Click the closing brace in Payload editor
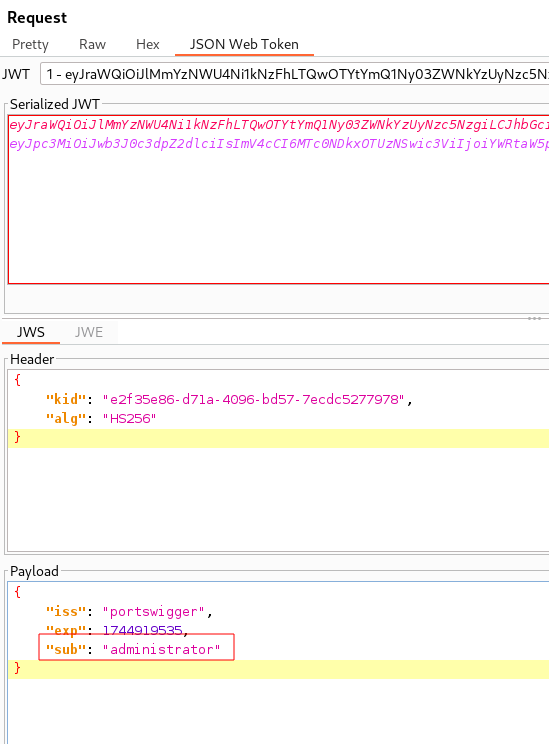The height and width of the screenshot is (744, 549). coord(18,668)
